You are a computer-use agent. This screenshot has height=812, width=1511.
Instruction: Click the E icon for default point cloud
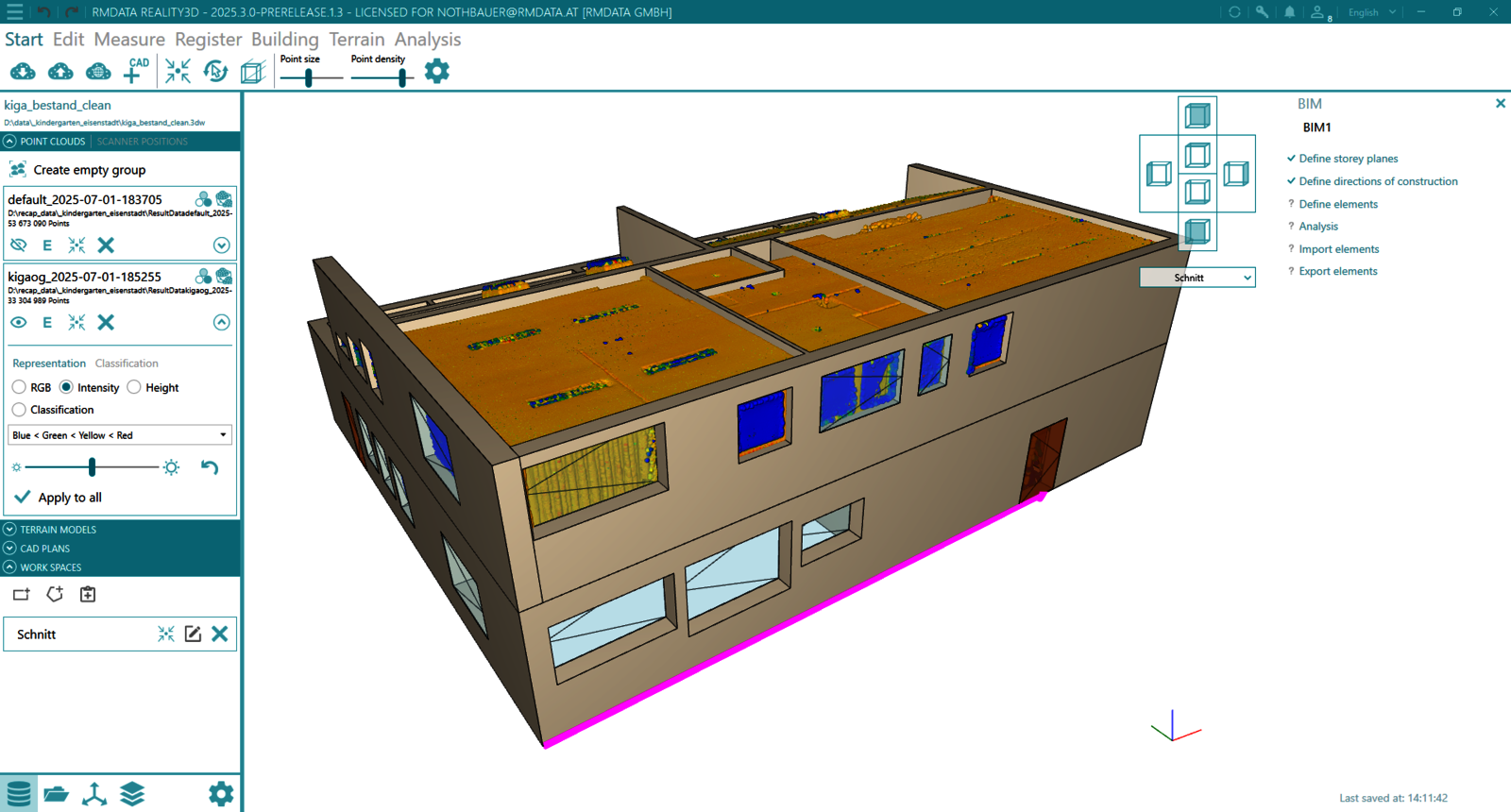47,245
